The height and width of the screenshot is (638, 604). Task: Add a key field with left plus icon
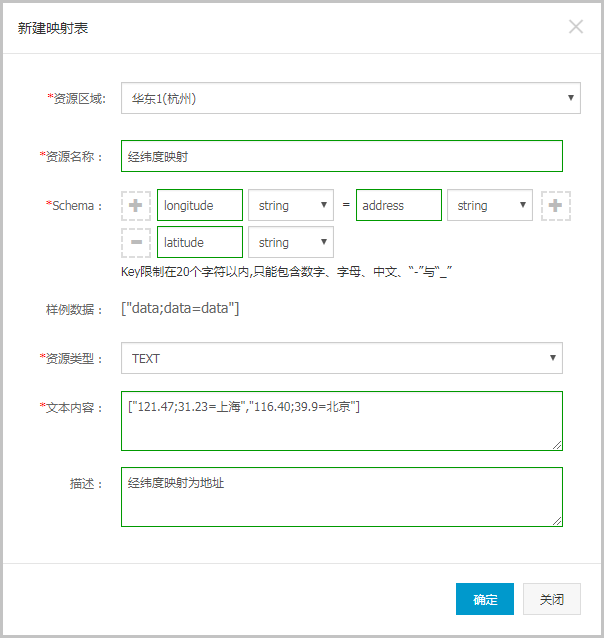pos(136,205)
